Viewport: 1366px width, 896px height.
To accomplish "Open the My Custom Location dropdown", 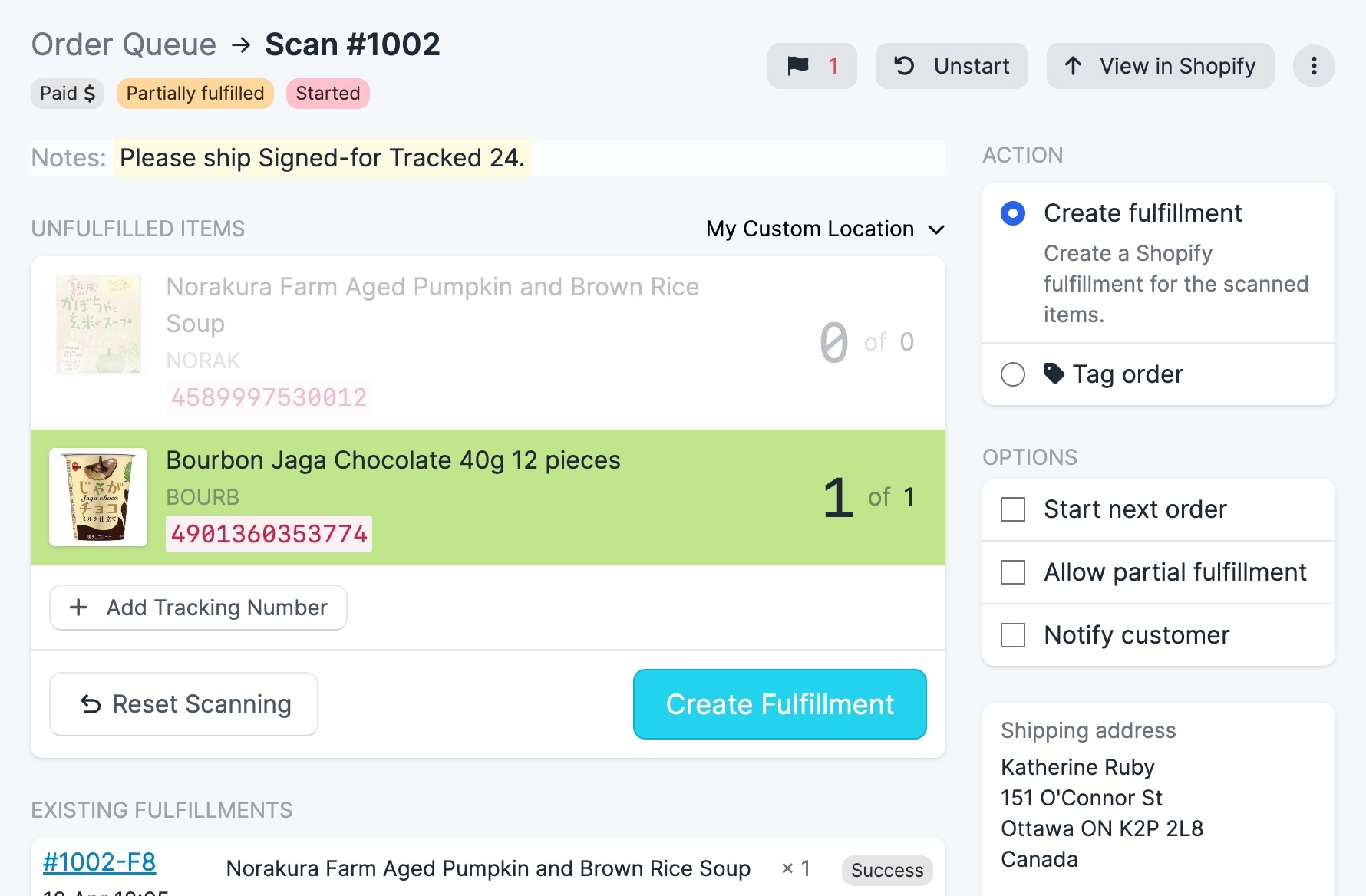I will pos(825,229).
